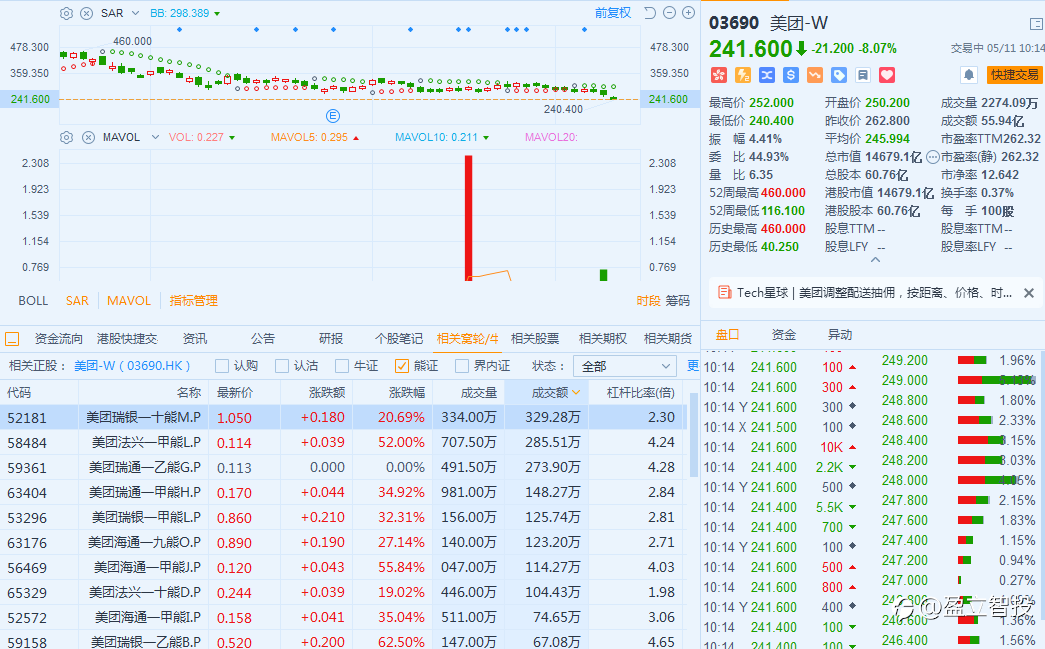Screen dimensions: 1045x649
Task: Click the Hong Kong market flag icon
Action: click(718, 75)
